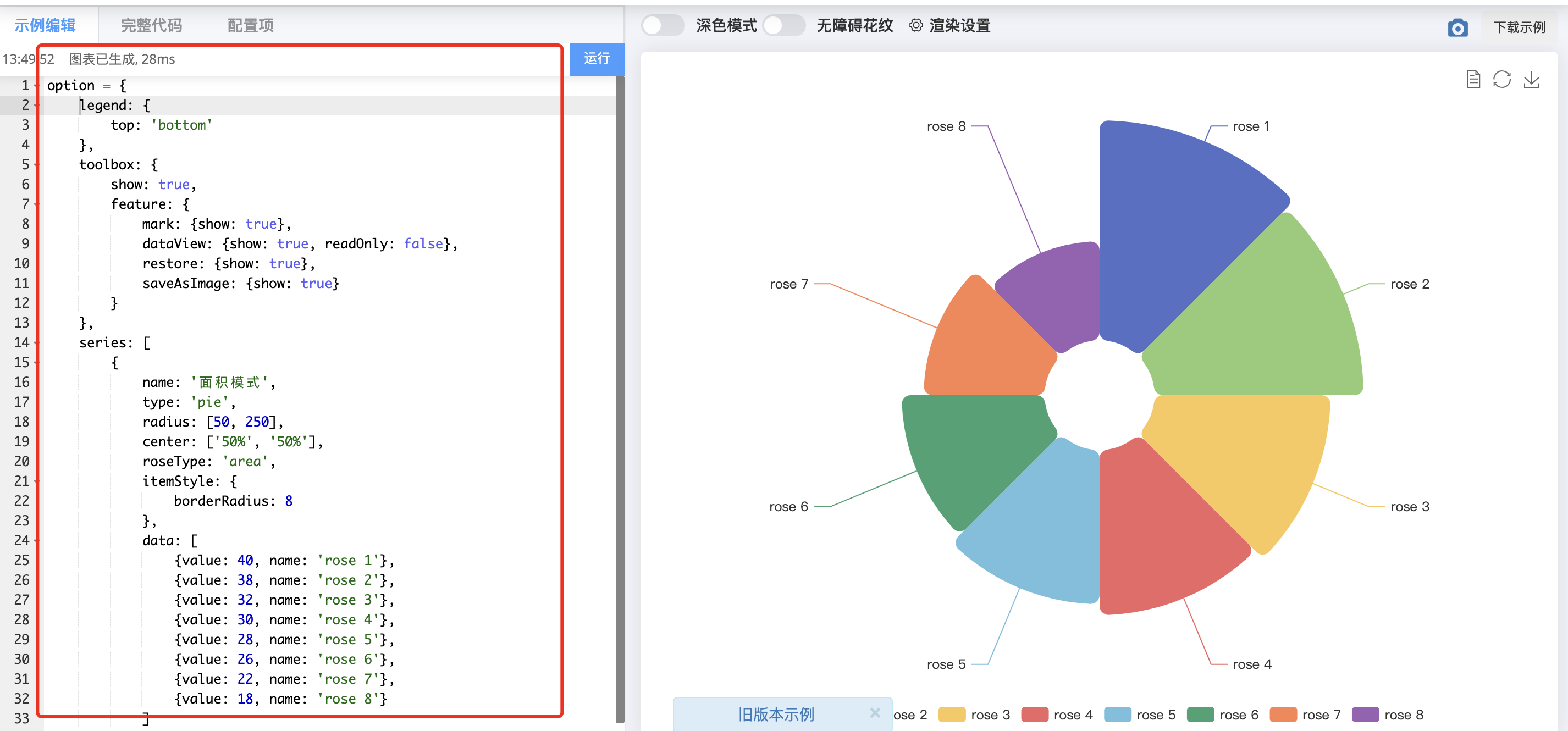Click the data view toolbox icon
Image resolution: width=1568 pixels, height=731 pixels.
point(1473,80)
